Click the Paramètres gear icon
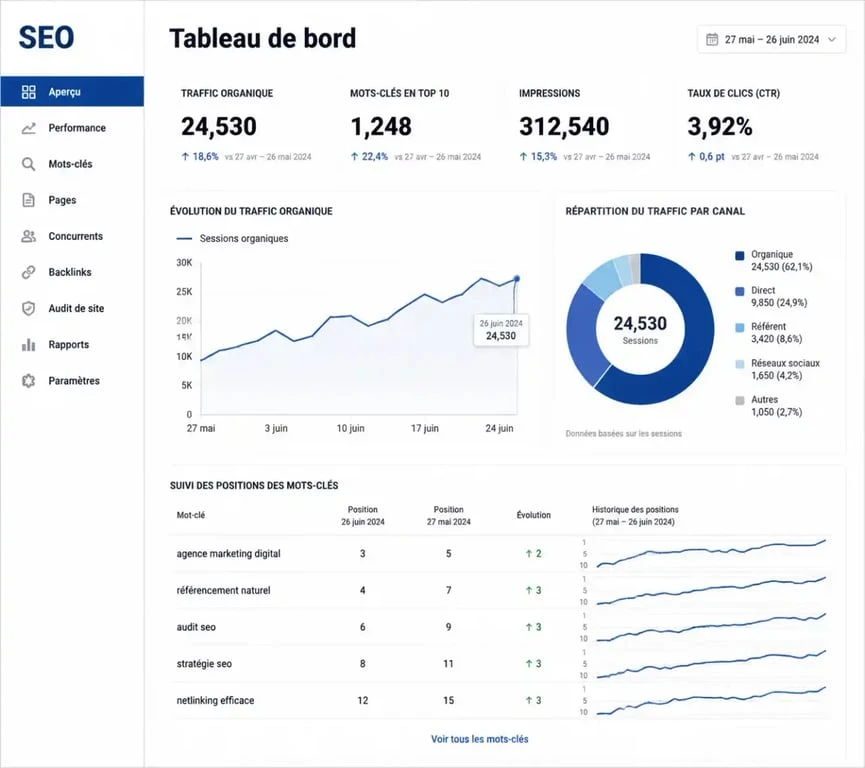The height and width of the screenshot is (768, 865). (29, 381)
